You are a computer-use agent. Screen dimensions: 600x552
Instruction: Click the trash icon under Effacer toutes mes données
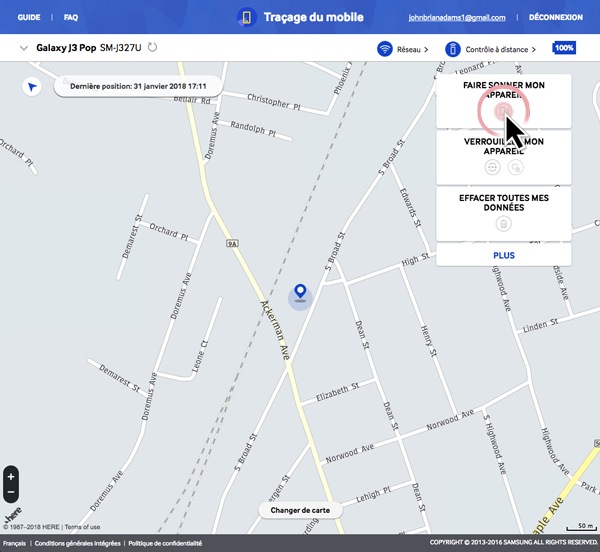[x=504, y=223]
